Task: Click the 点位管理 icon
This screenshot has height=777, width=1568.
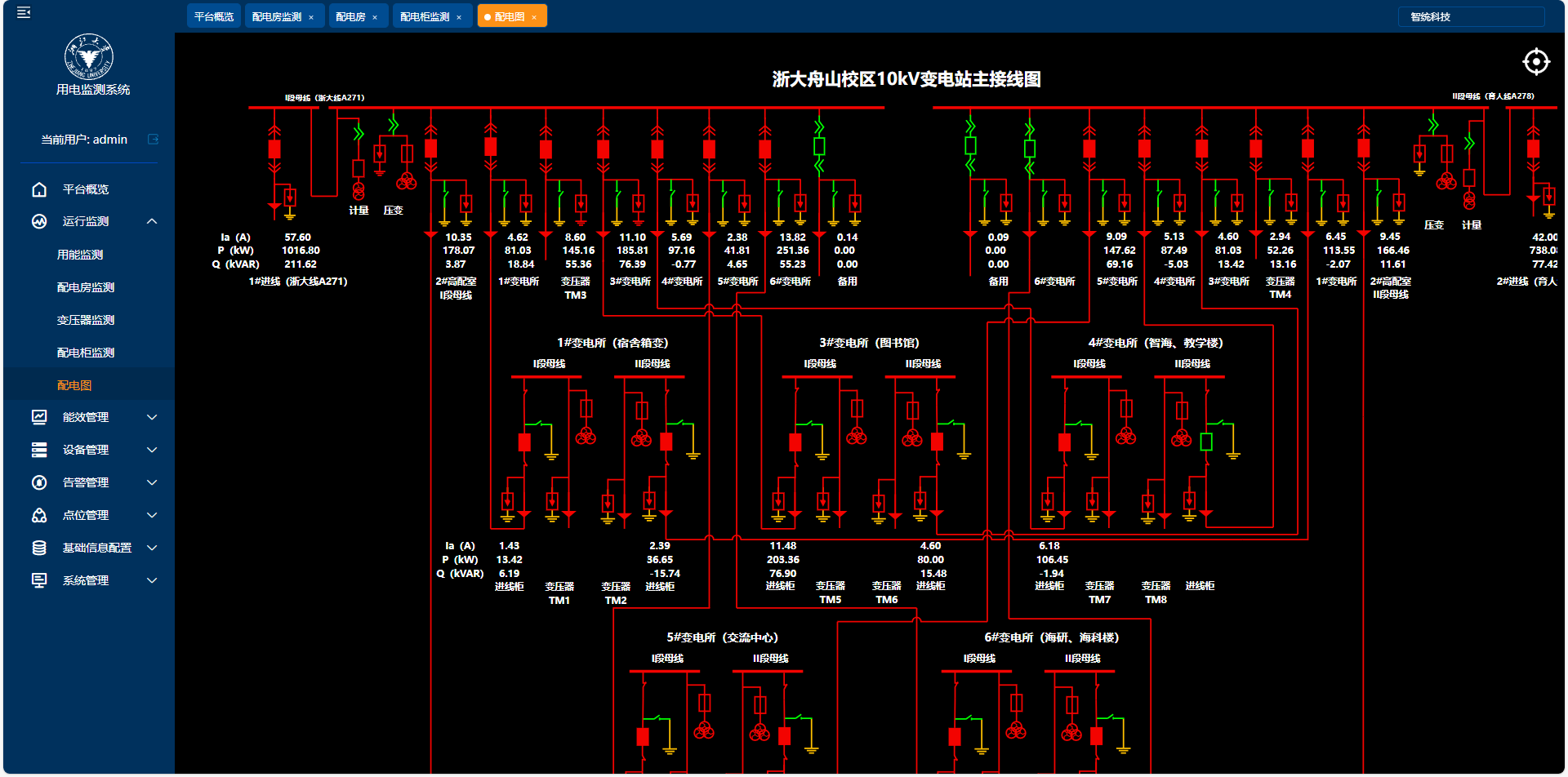Action: [x=39, y=515]
